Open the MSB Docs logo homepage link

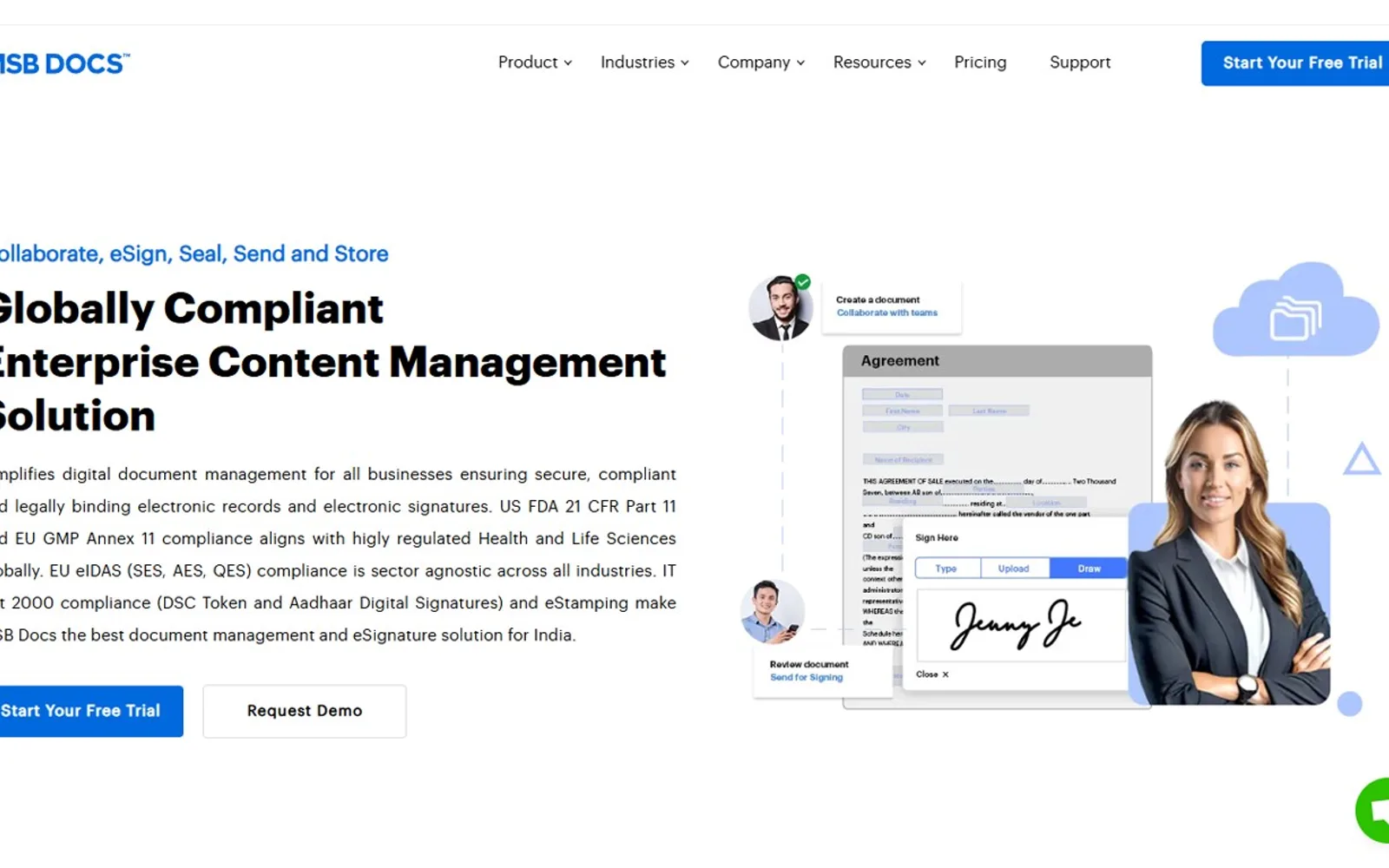coord(64,63)
